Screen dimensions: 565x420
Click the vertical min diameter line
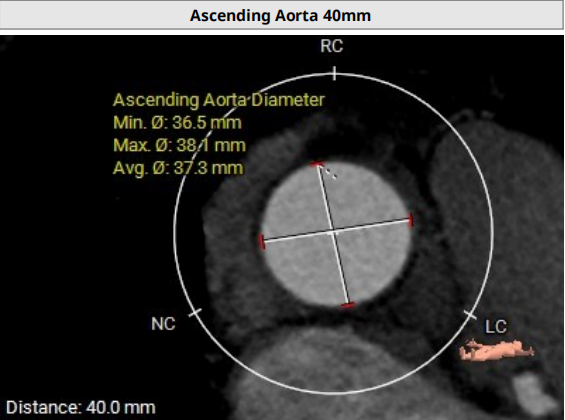click(333, 235)
